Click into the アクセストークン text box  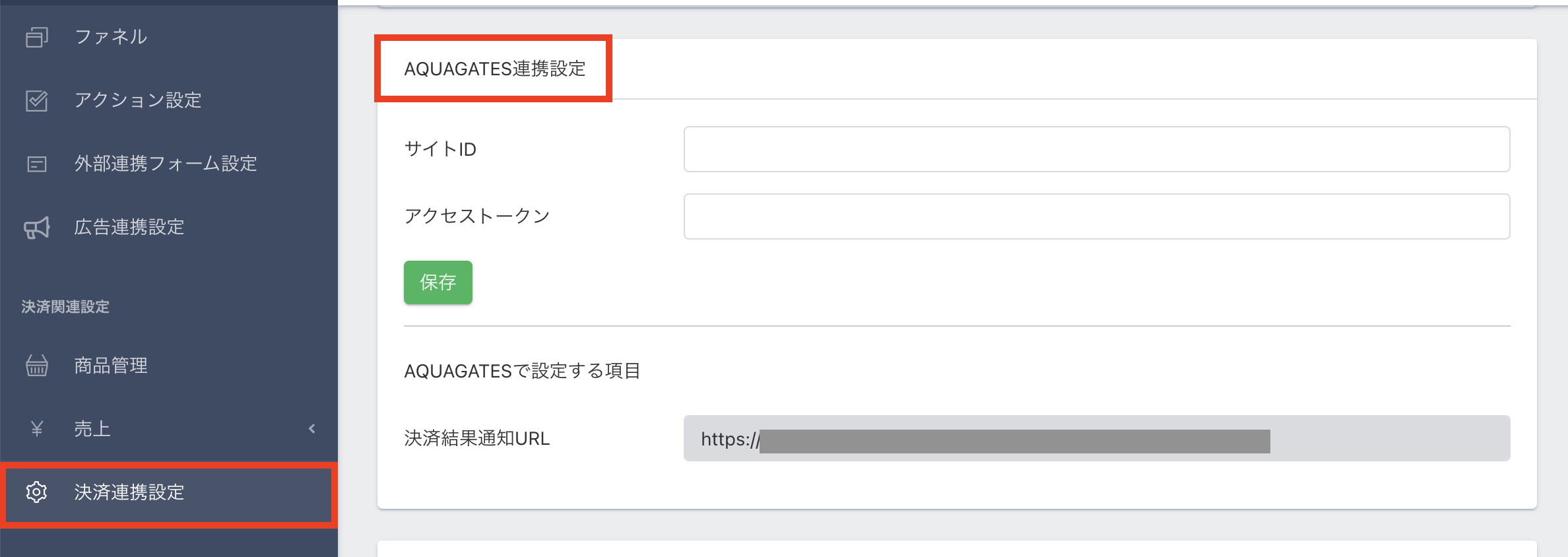[x=1096, y=216]
